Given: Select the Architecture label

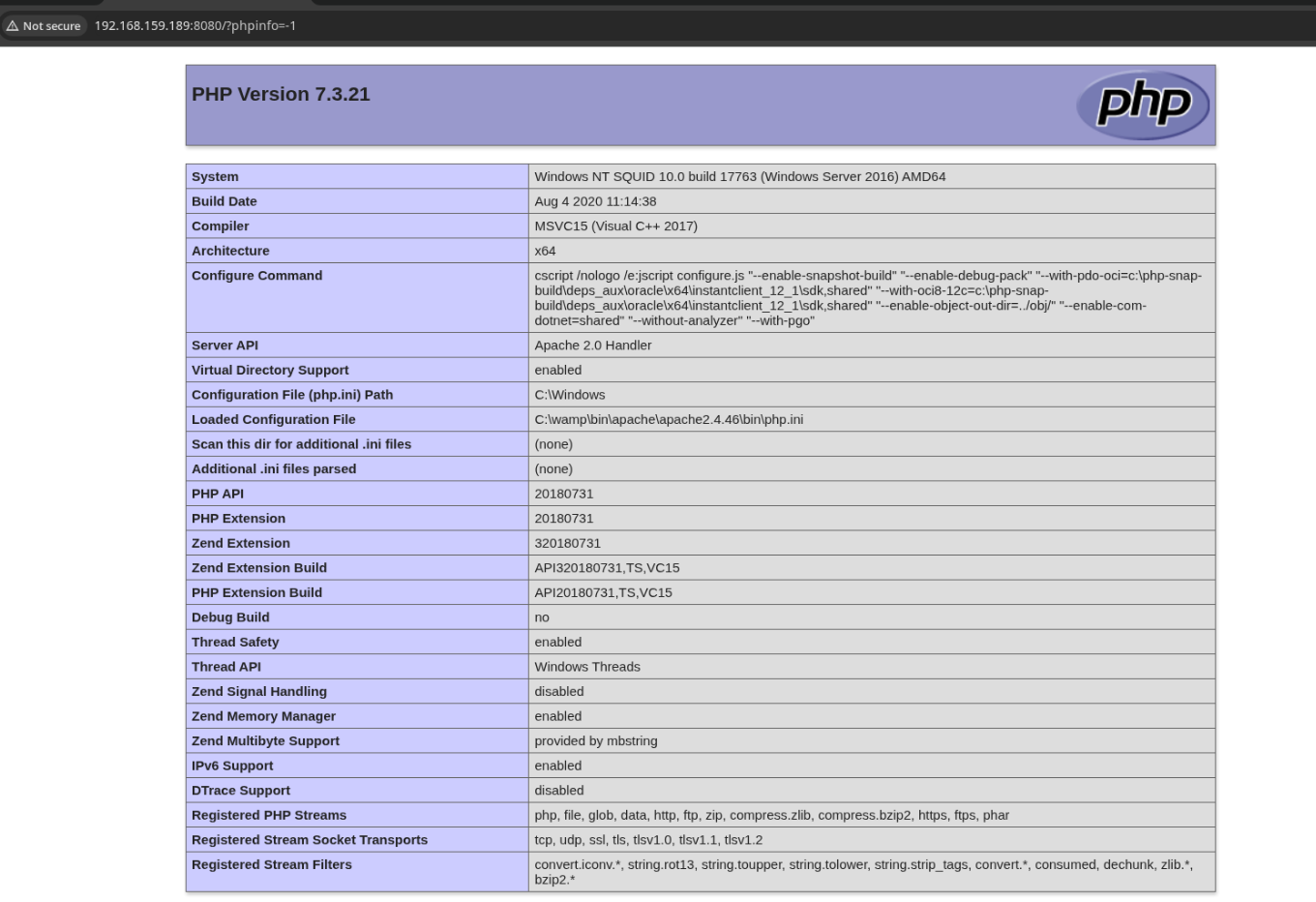Looking at the screenshot, I should [x=230, y=251].
